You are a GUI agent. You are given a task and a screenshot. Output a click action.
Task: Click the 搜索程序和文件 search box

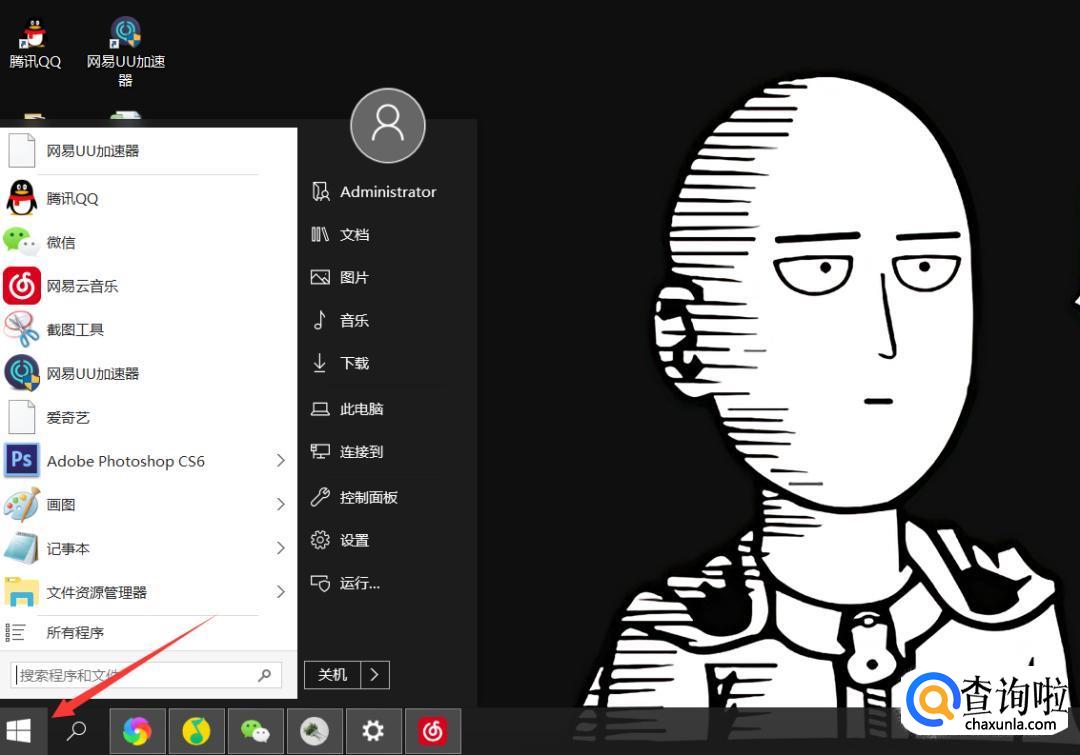tap(135, 675)
